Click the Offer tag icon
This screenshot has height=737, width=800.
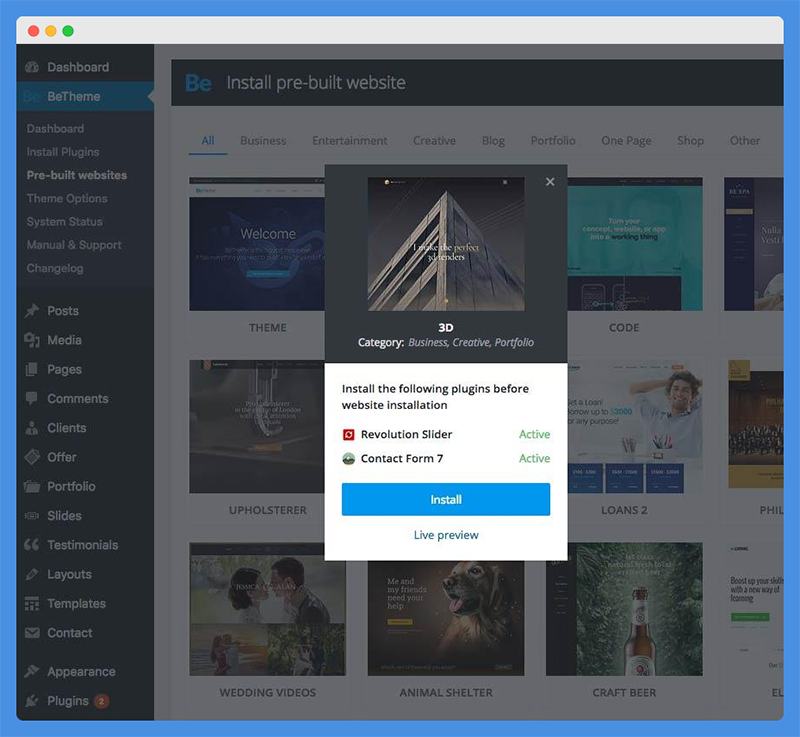pos(32,457)
